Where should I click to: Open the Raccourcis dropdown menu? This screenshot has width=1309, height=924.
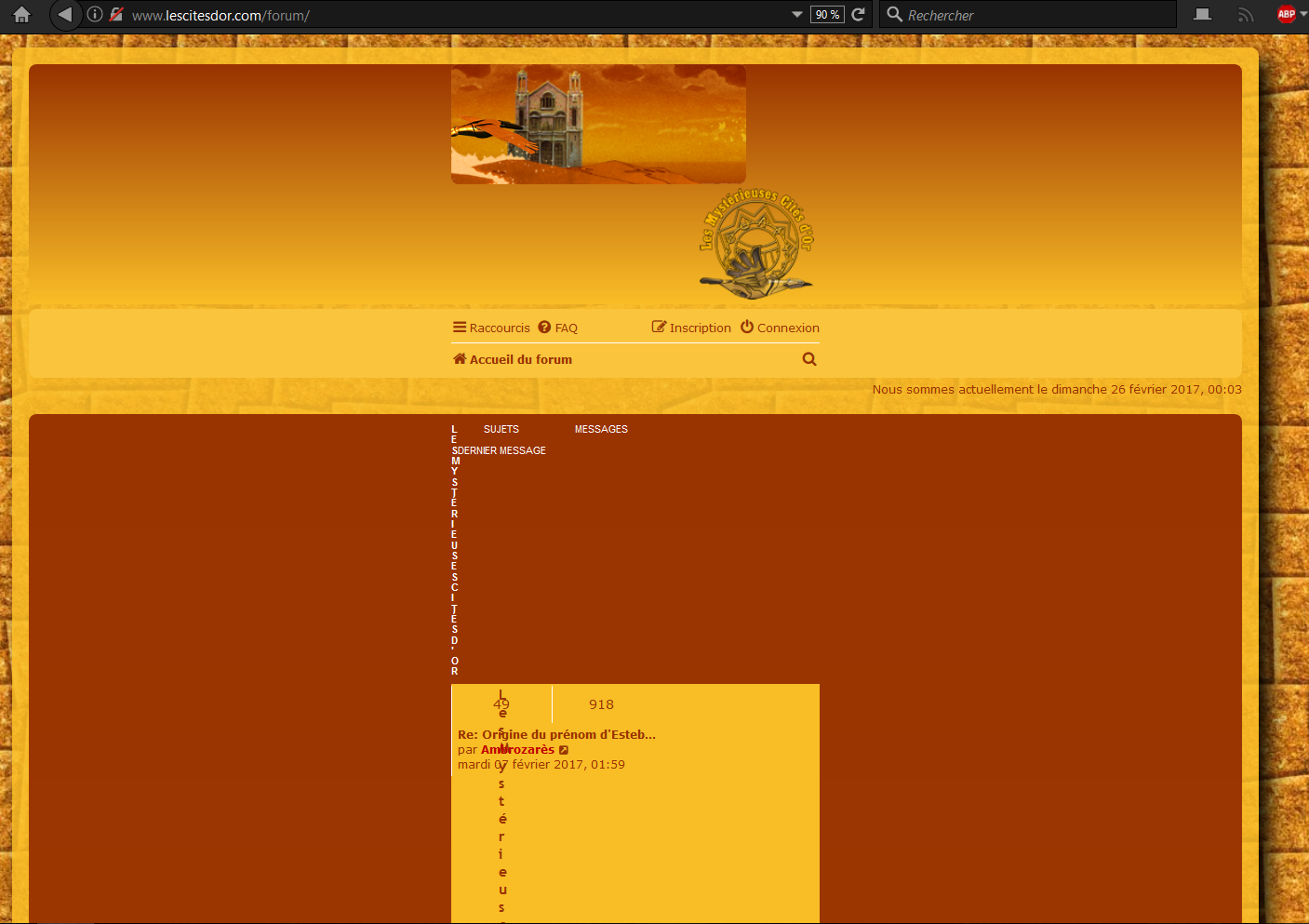coord(491,328)
